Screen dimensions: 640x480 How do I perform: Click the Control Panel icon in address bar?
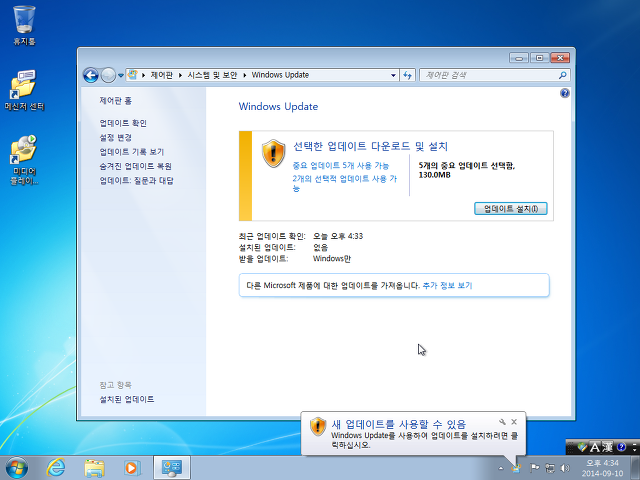(x=133, y=75)
